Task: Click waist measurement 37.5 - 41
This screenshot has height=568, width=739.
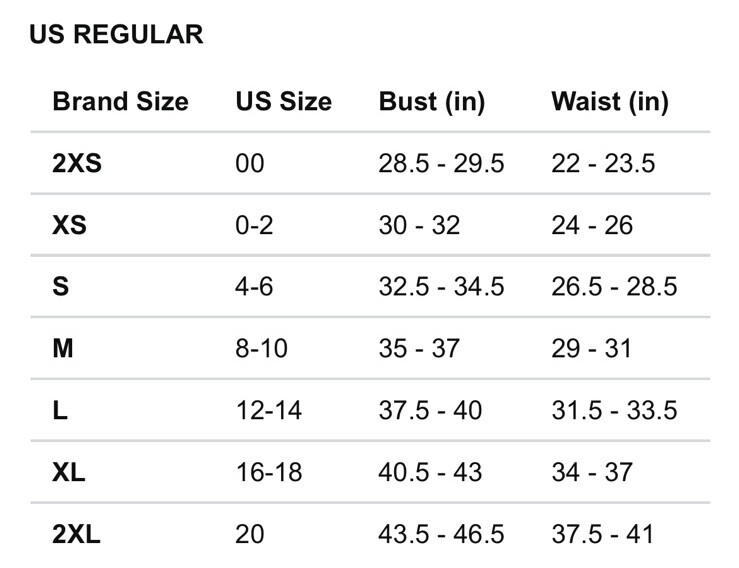Action: (603, 534)
